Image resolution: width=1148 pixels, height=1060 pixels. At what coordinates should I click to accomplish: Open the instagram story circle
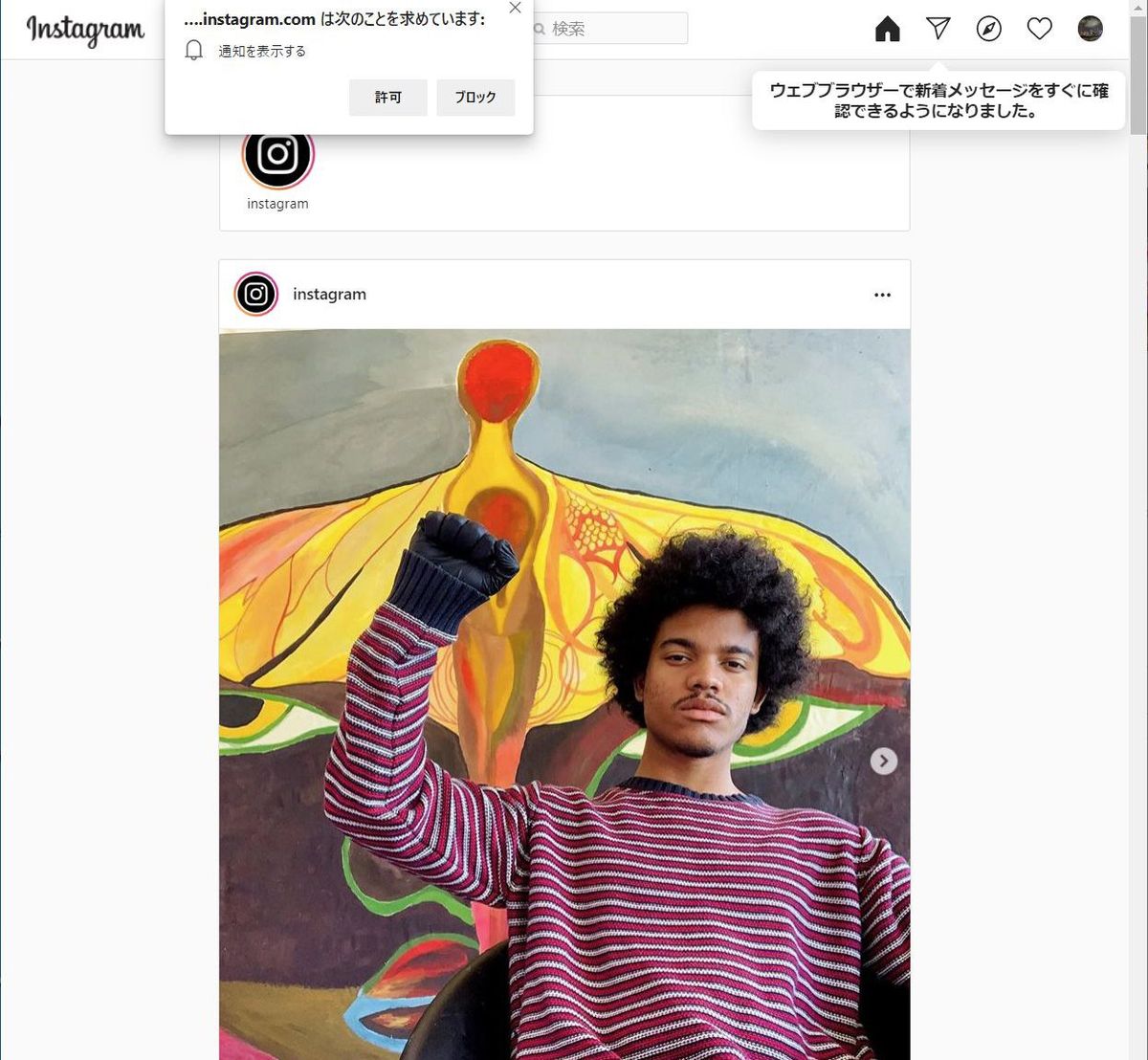(x=277, y=155)
